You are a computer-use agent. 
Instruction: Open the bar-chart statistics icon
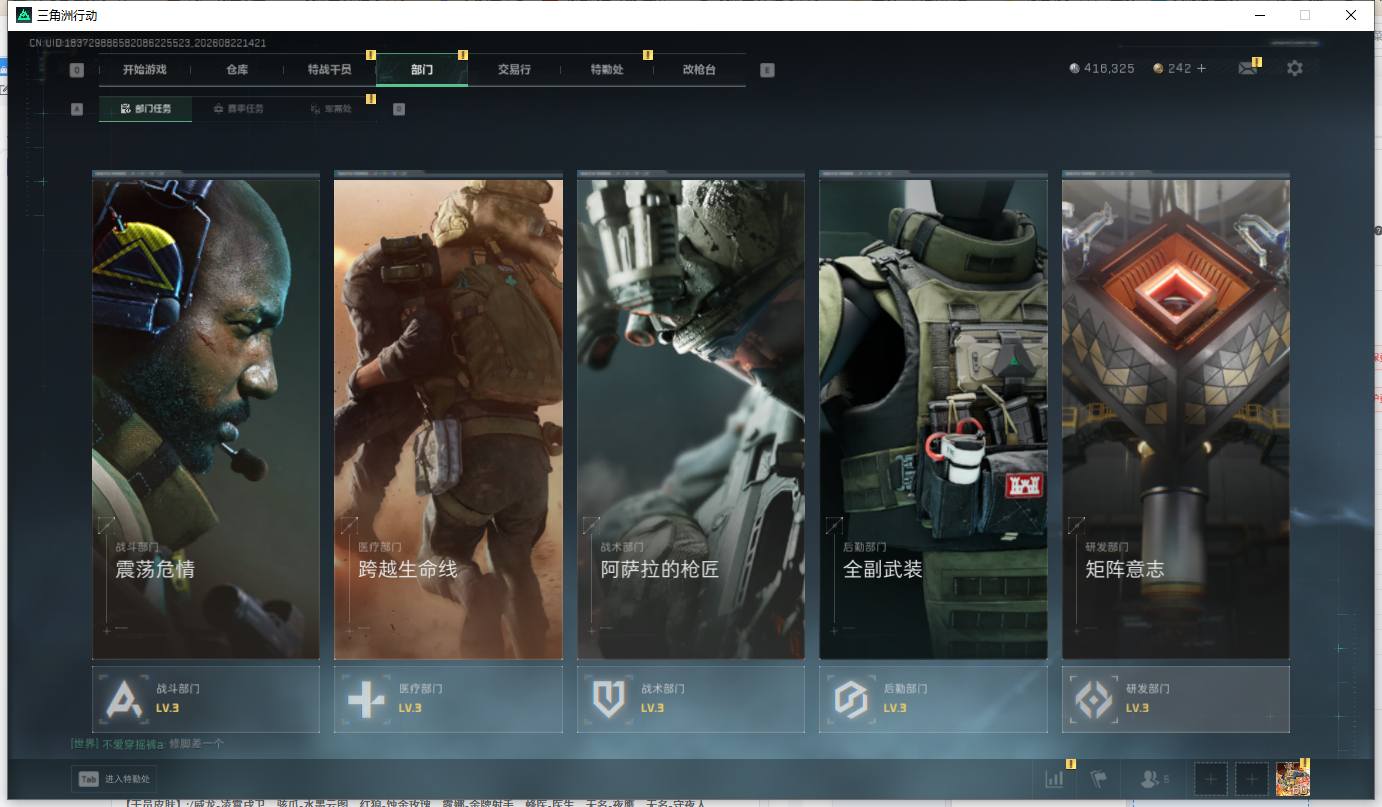pos(1054,779)
